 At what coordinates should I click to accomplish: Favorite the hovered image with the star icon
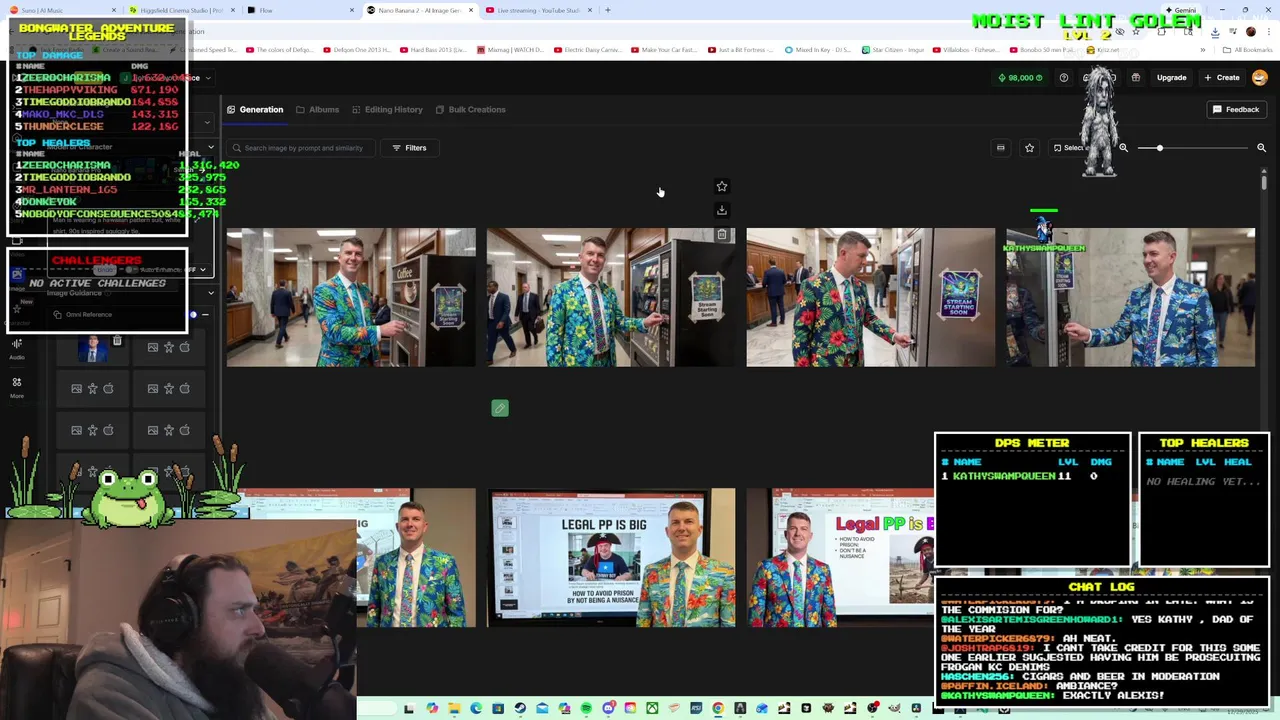click(x=722, y=186)
